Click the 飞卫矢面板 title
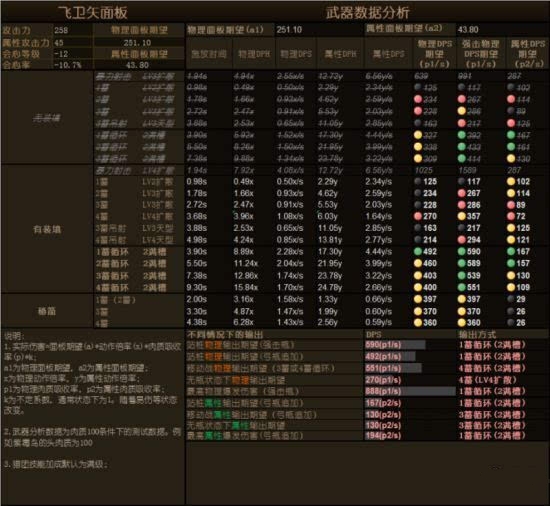 [93, 13]
